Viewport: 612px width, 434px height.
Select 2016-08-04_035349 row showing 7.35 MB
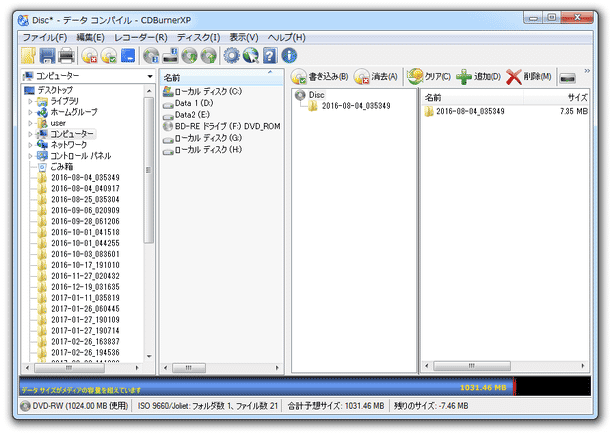[506, 112]
